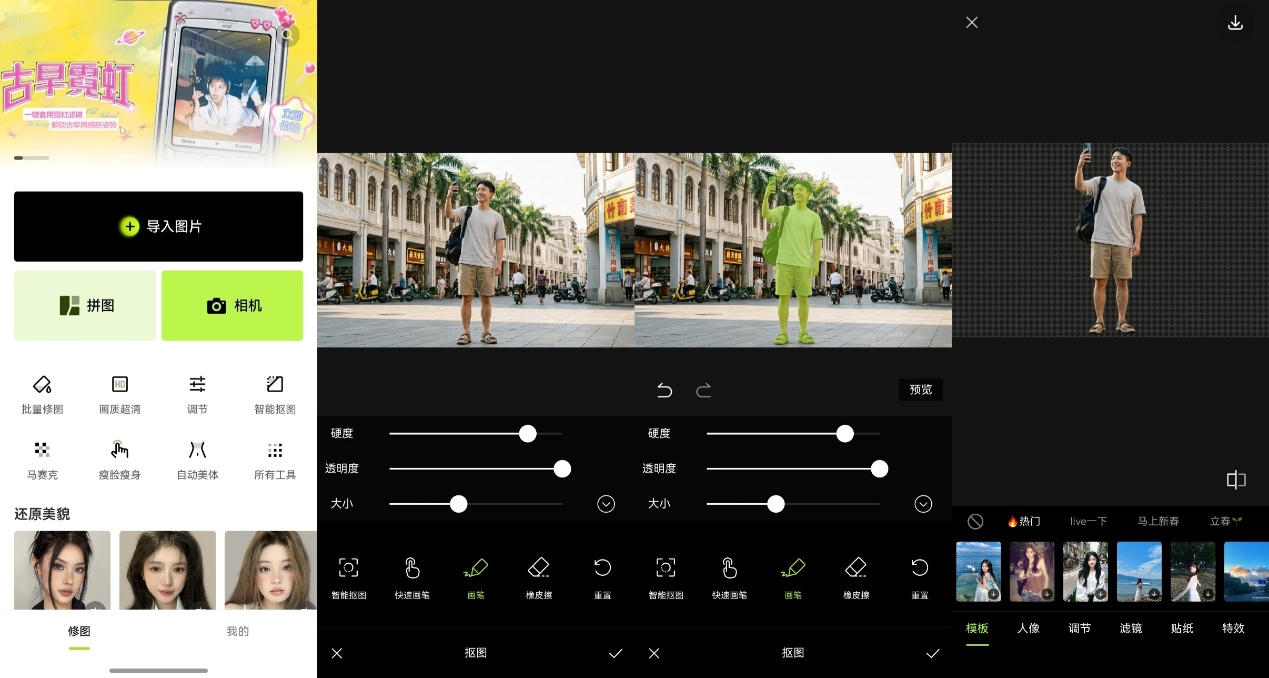Screen dimensions: 1269x678
Task: Switch to 人像 editor tab
Action: tap(1028, 628)
